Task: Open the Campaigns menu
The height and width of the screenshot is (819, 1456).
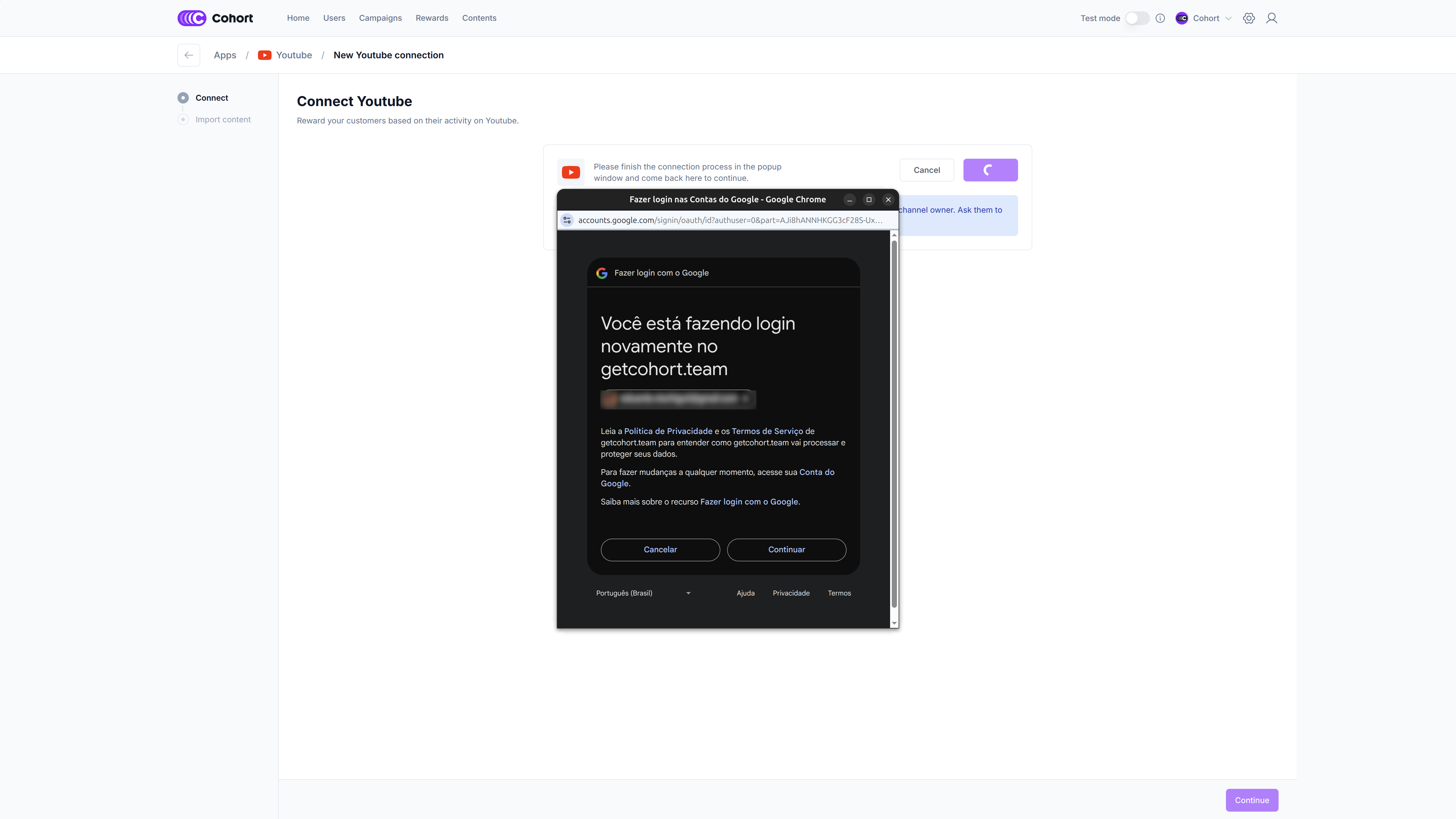Action: point(380,18)
